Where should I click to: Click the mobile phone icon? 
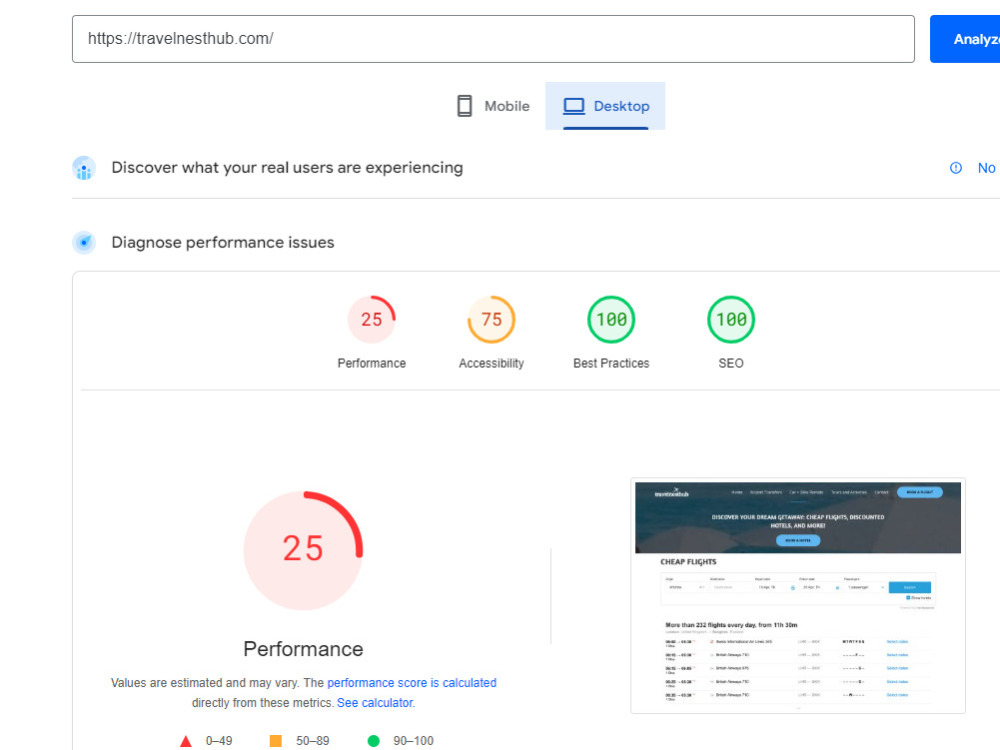[x=465, y=106]
